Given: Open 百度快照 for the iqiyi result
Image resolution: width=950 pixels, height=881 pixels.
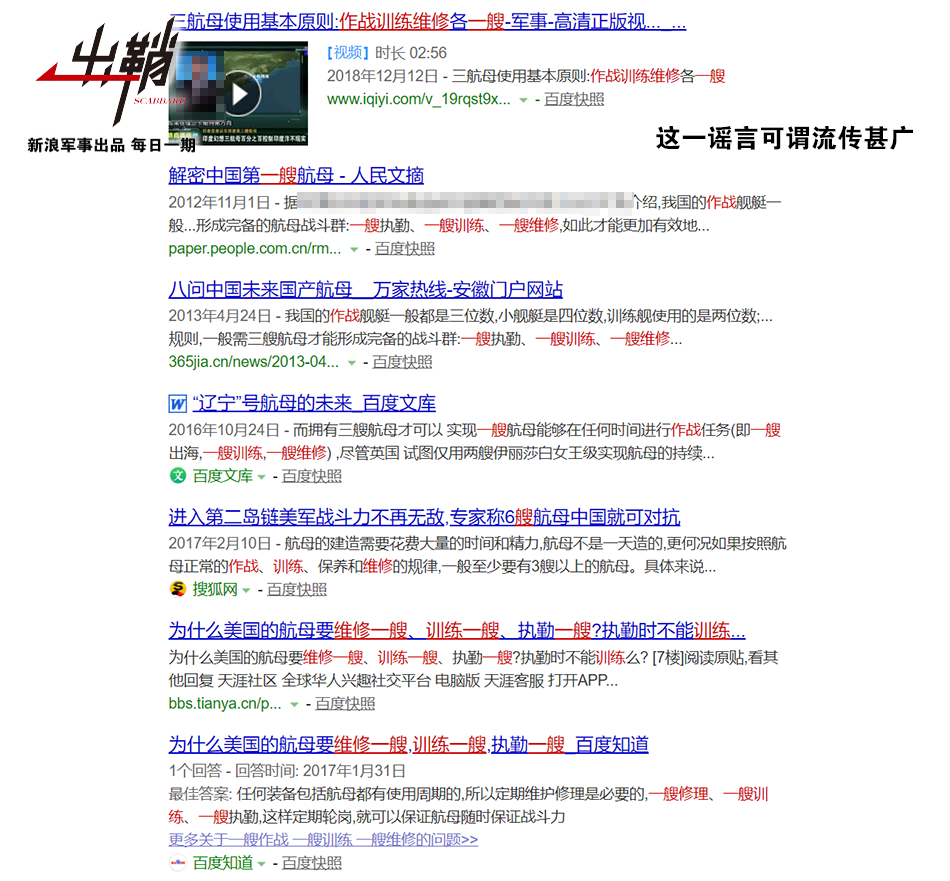Looking at the screenshot, I should coord(574,99).
